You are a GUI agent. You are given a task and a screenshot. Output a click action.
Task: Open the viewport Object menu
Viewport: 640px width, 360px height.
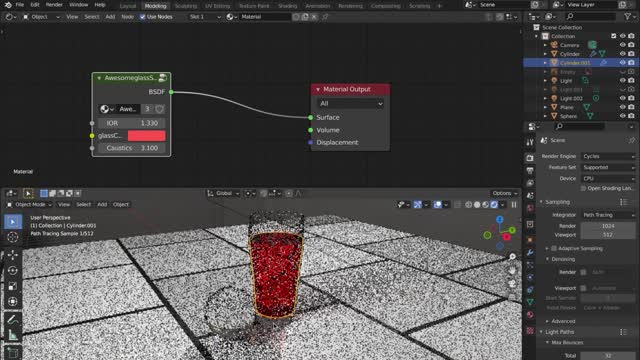coord(121,204)
